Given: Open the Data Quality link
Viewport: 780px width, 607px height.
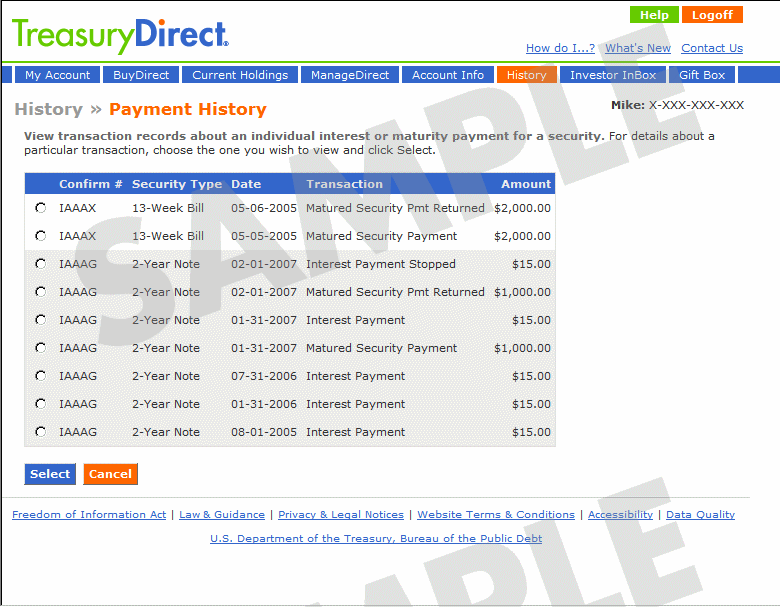Looking at the screenshot, I should (700, 514).
